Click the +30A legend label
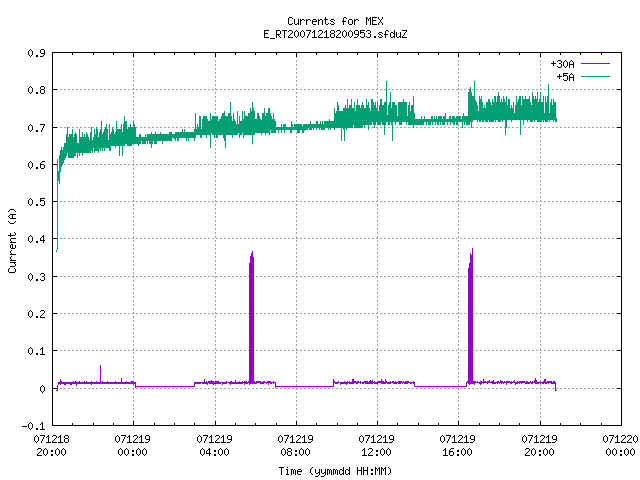 562,64
